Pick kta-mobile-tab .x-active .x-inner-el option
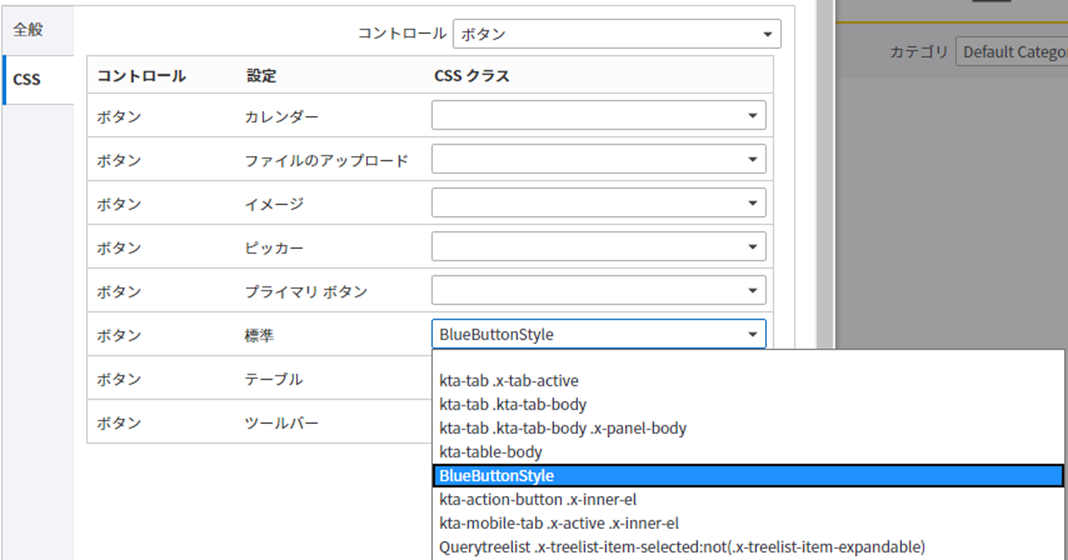 559,523
